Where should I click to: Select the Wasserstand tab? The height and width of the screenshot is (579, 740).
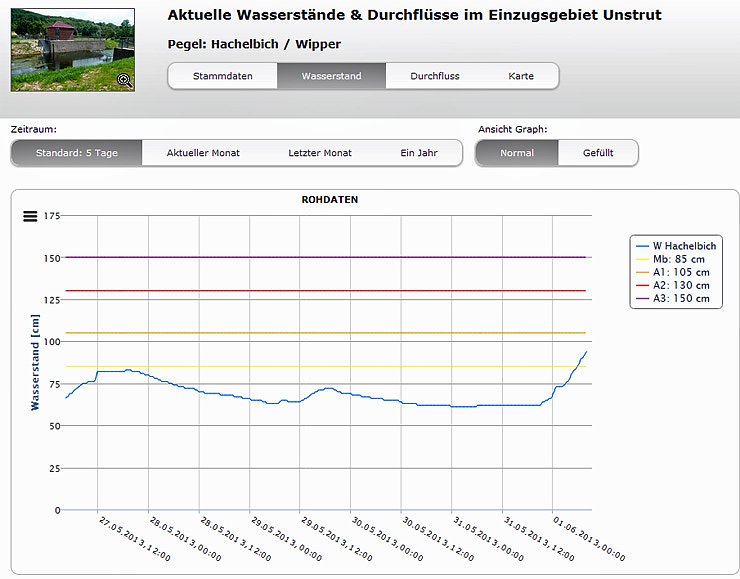pos(331,76)
